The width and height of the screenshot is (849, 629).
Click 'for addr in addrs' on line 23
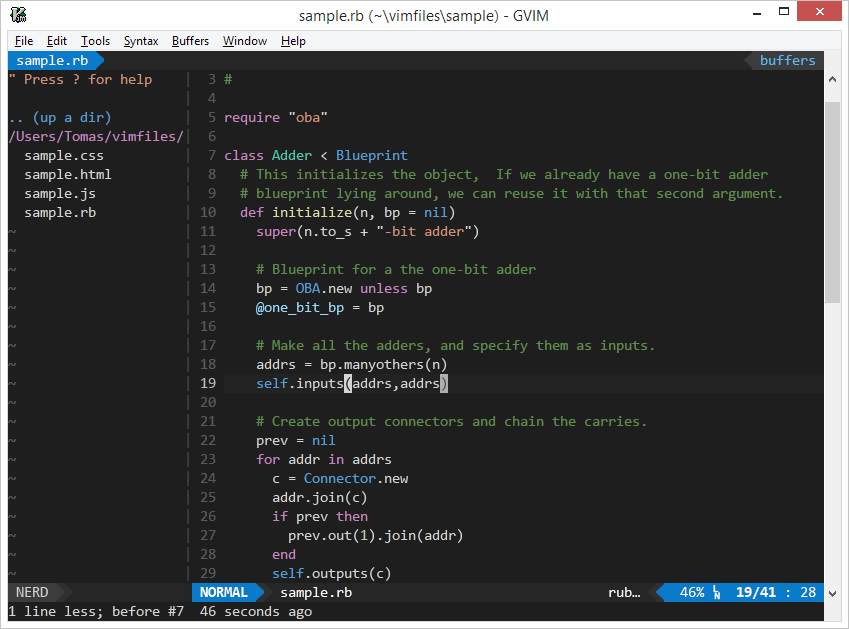click(324, 460)
